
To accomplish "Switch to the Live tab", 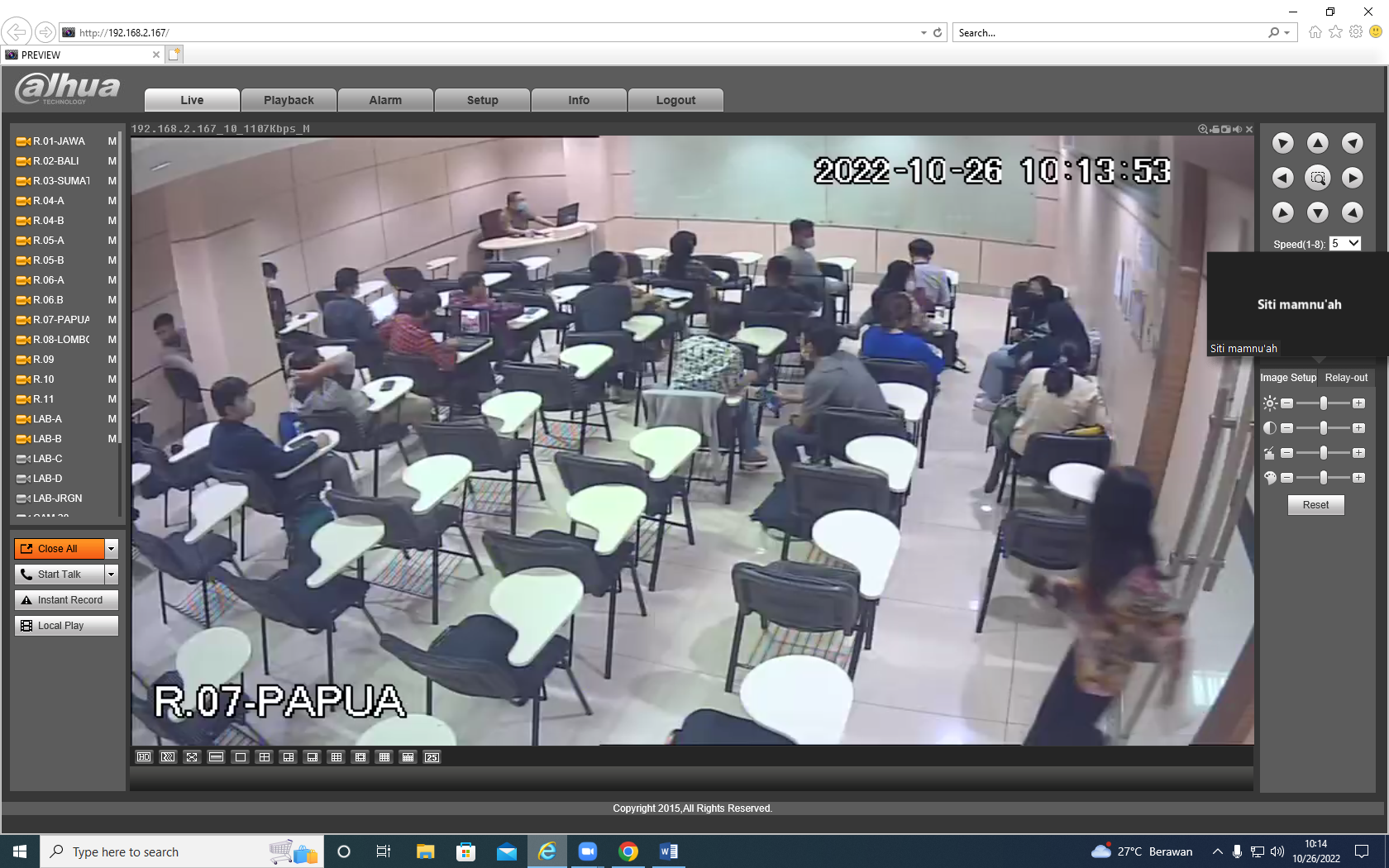I will coord(192,100).
